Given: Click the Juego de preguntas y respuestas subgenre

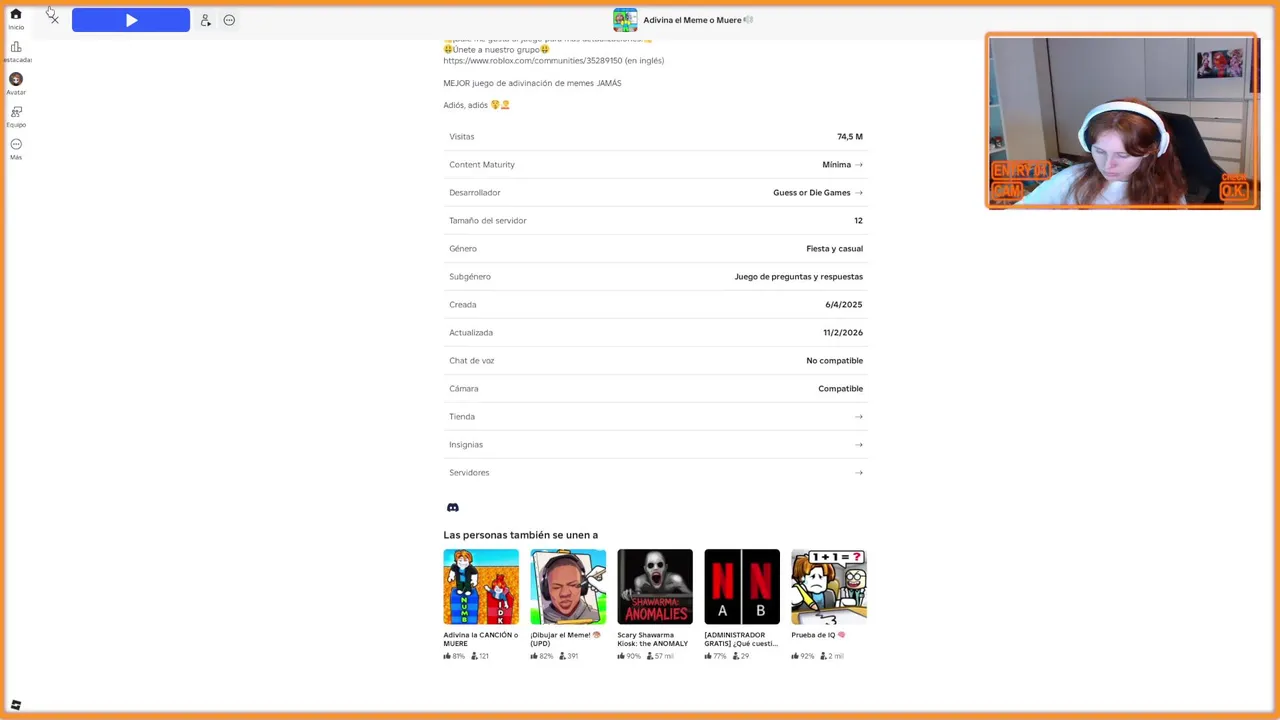Looking at the screenshot, I should pos(798,276).
